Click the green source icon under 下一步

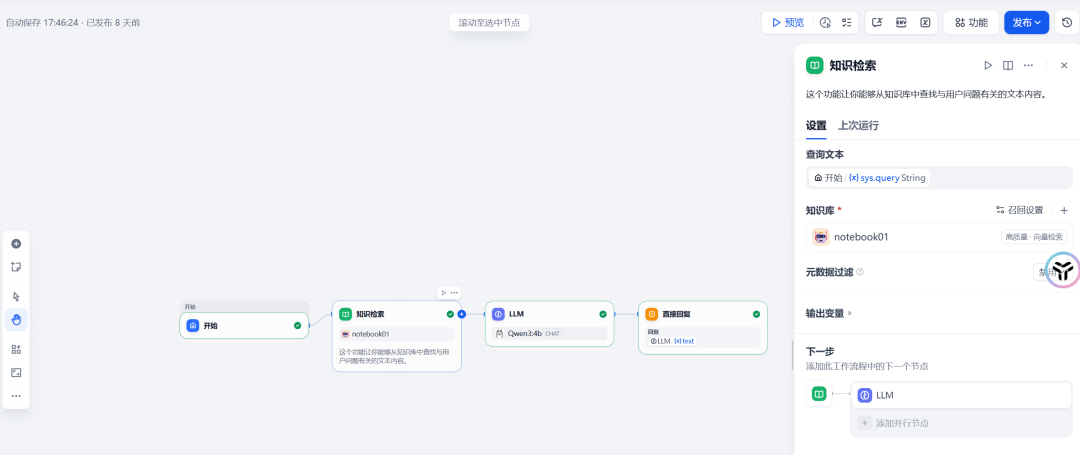(819, 394)
